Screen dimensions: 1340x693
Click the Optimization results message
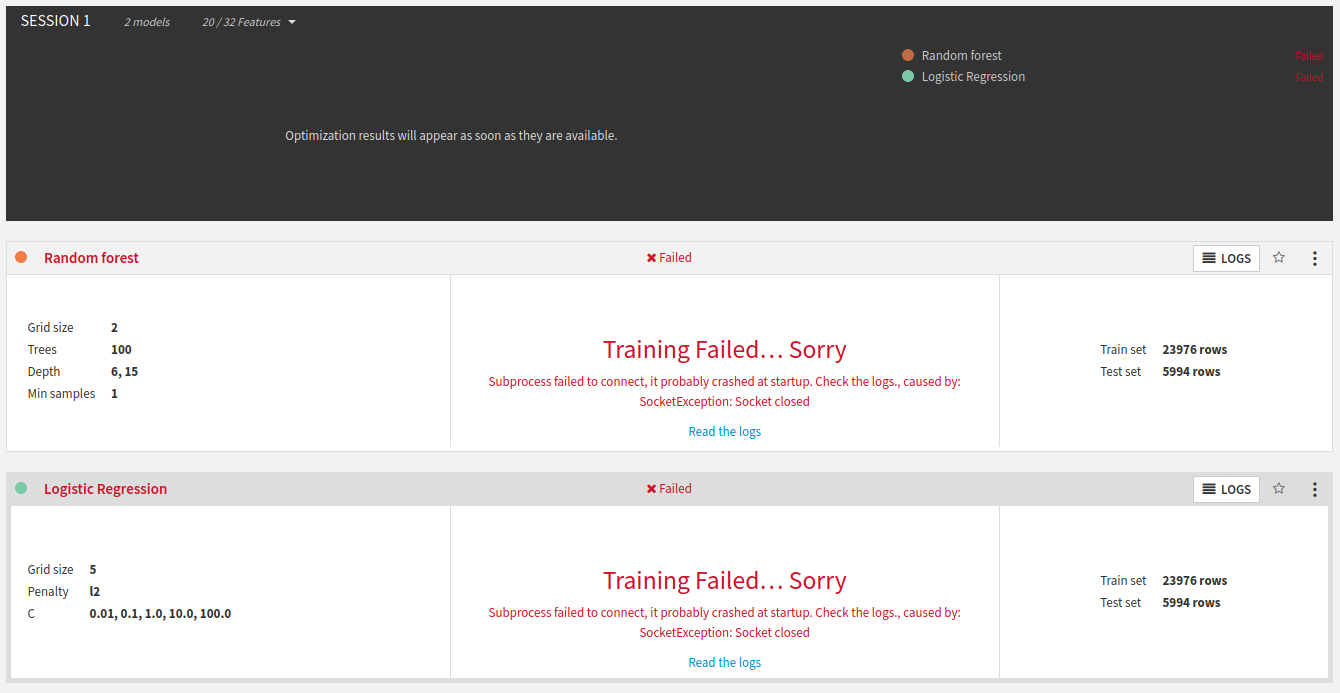click(451, 136)
